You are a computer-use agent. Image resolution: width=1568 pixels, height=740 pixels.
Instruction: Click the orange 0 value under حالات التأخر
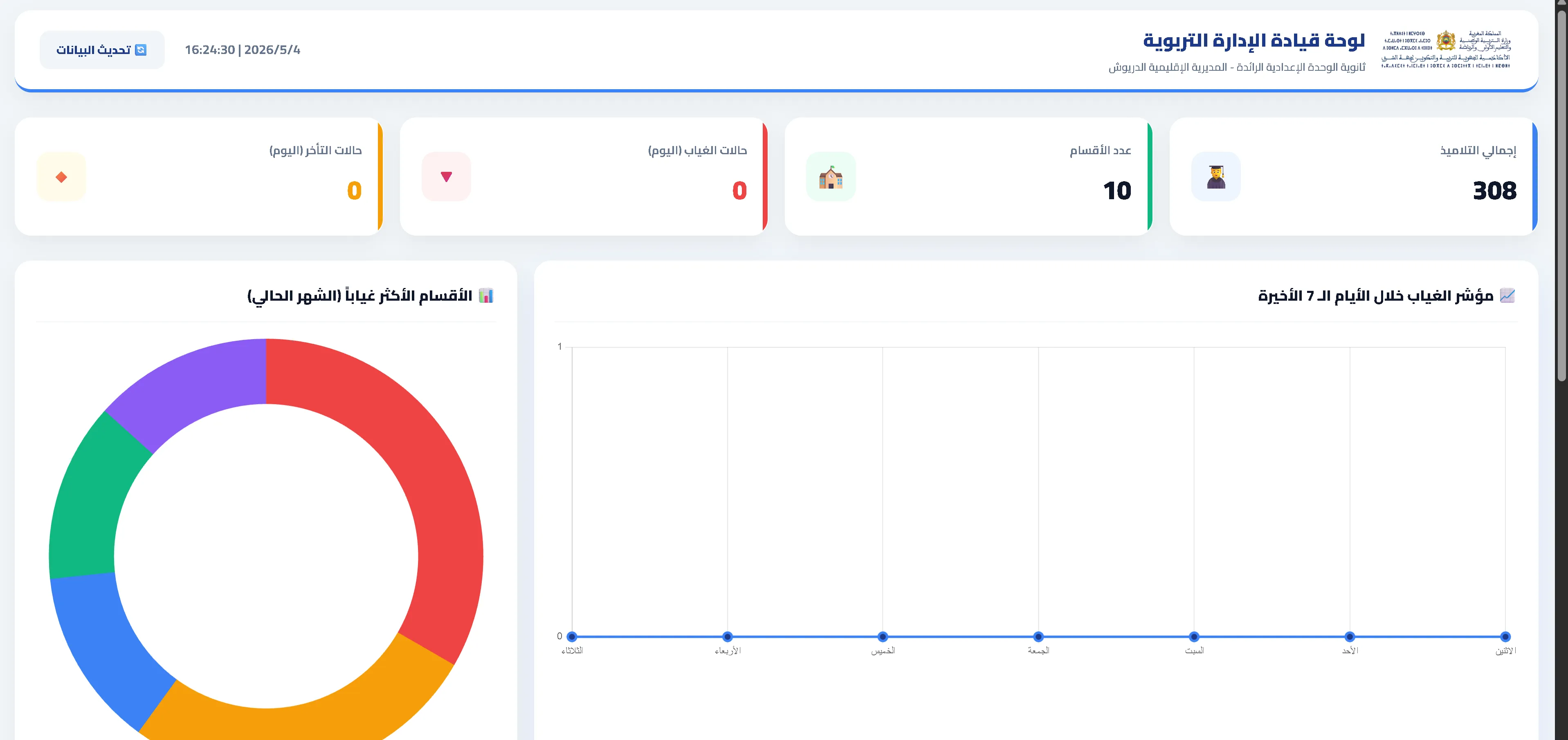(354, 191)
